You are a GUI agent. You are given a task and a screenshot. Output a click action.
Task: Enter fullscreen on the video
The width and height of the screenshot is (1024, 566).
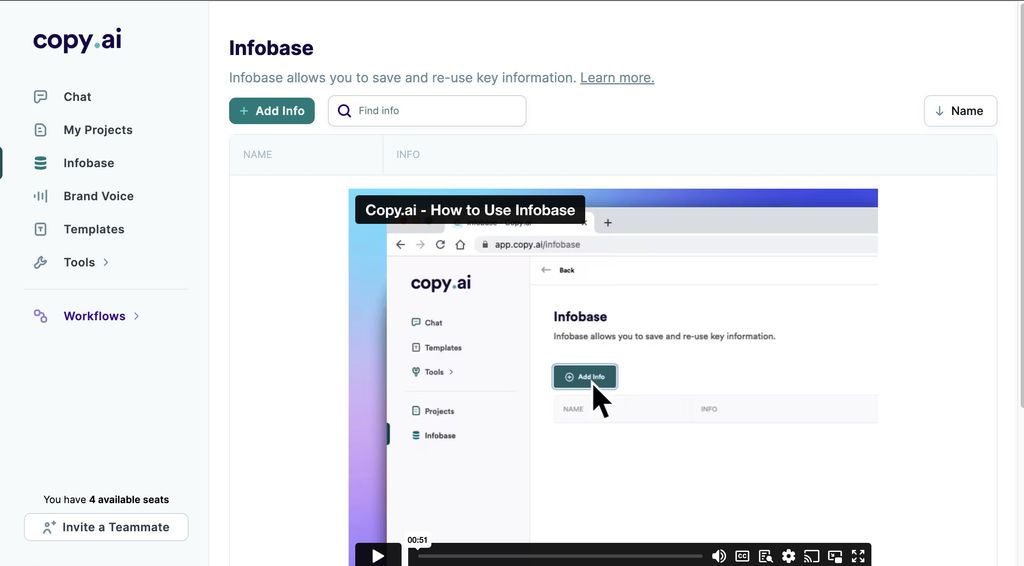pyautogui.click(x=858, y=556)
